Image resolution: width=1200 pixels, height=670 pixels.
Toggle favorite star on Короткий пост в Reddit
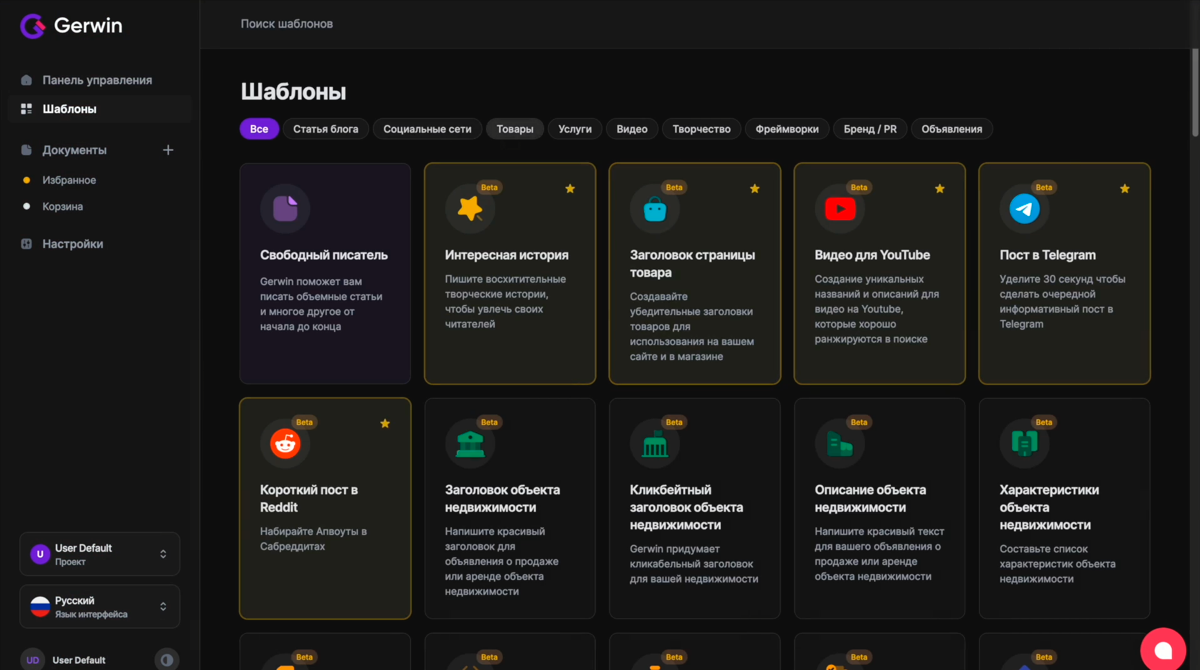[x=385, y=424]
